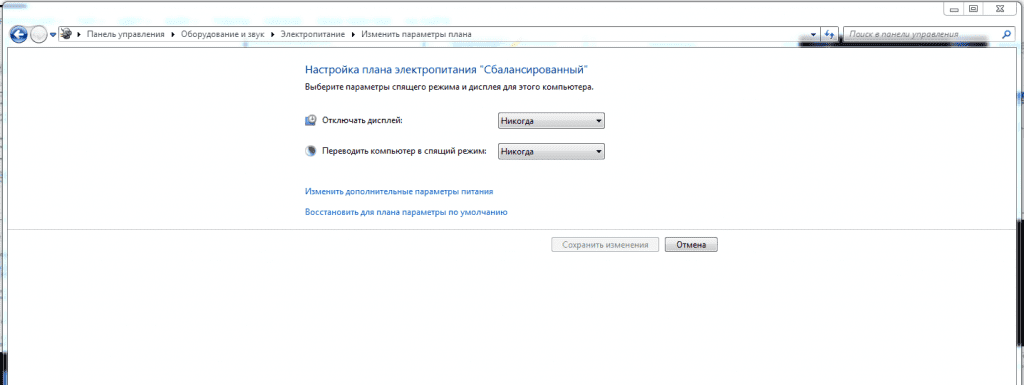This screenshot has height=385, width=1024.
Task: Navigate to Оборудование и звук breadcrumb
Action: click(x=223, y=34)
